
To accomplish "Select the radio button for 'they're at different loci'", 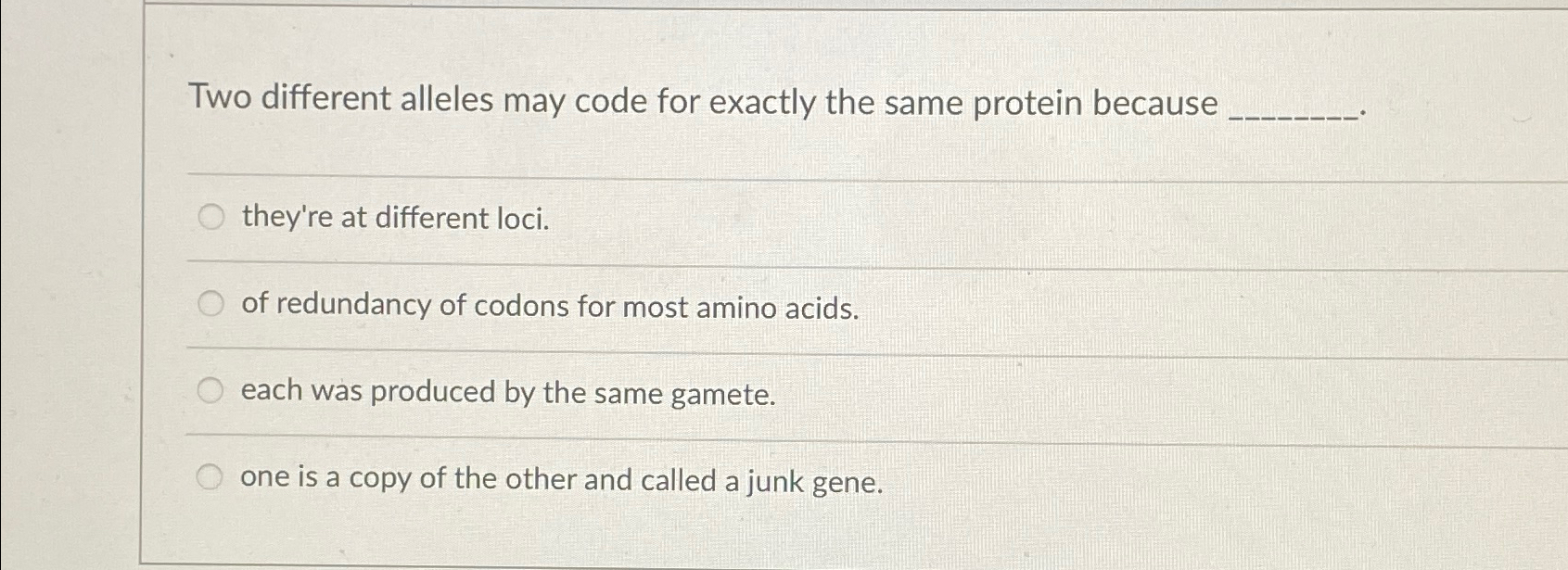I will pyautogui.click(x=211, y=218).
